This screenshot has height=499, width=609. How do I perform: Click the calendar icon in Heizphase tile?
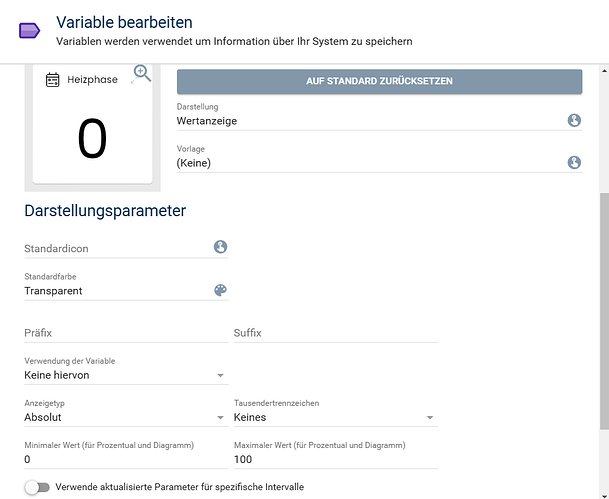click(x=53, y=80)
